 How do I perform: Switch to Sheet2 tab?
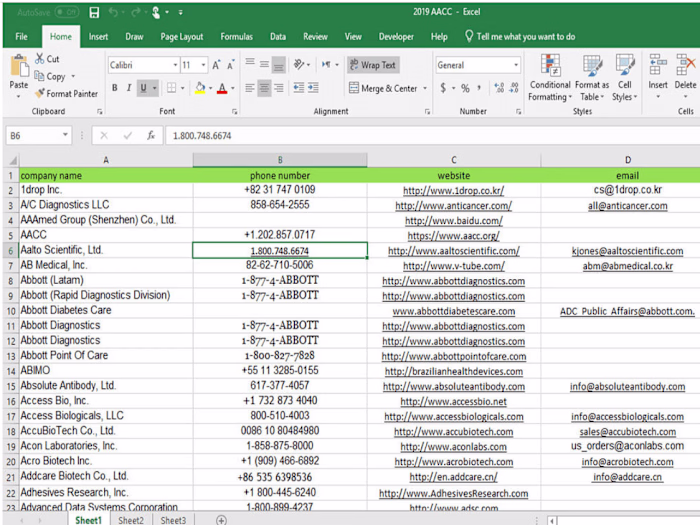tap(131, 520)
